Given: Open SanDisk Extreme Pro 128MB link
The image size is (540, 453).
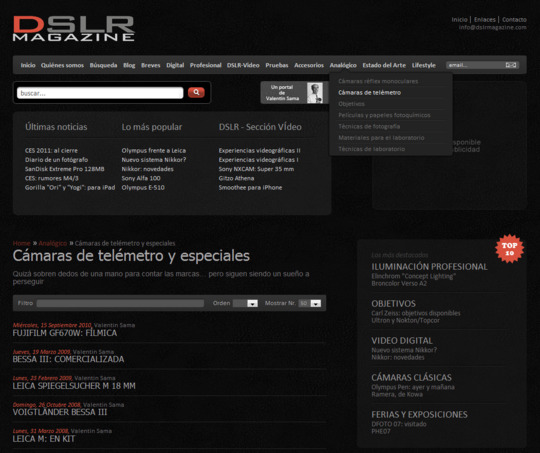Looking at the screenshot, I should pos(64,169).
